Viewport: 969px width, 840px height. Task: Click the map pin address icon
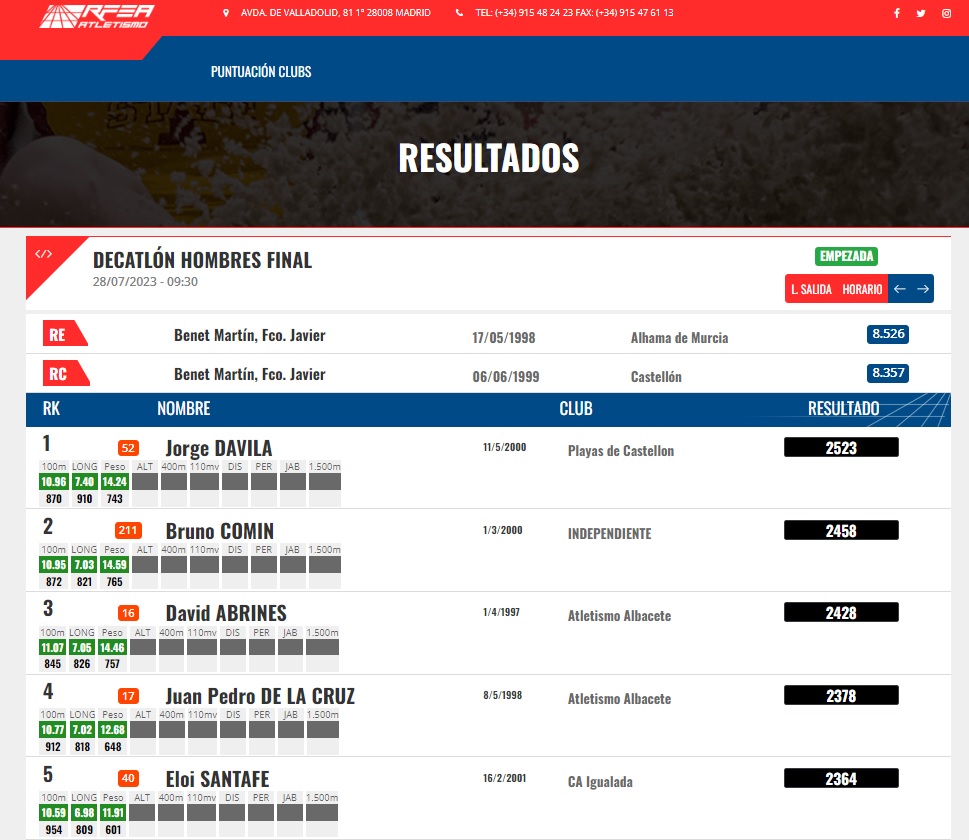[x=226, y=12]
